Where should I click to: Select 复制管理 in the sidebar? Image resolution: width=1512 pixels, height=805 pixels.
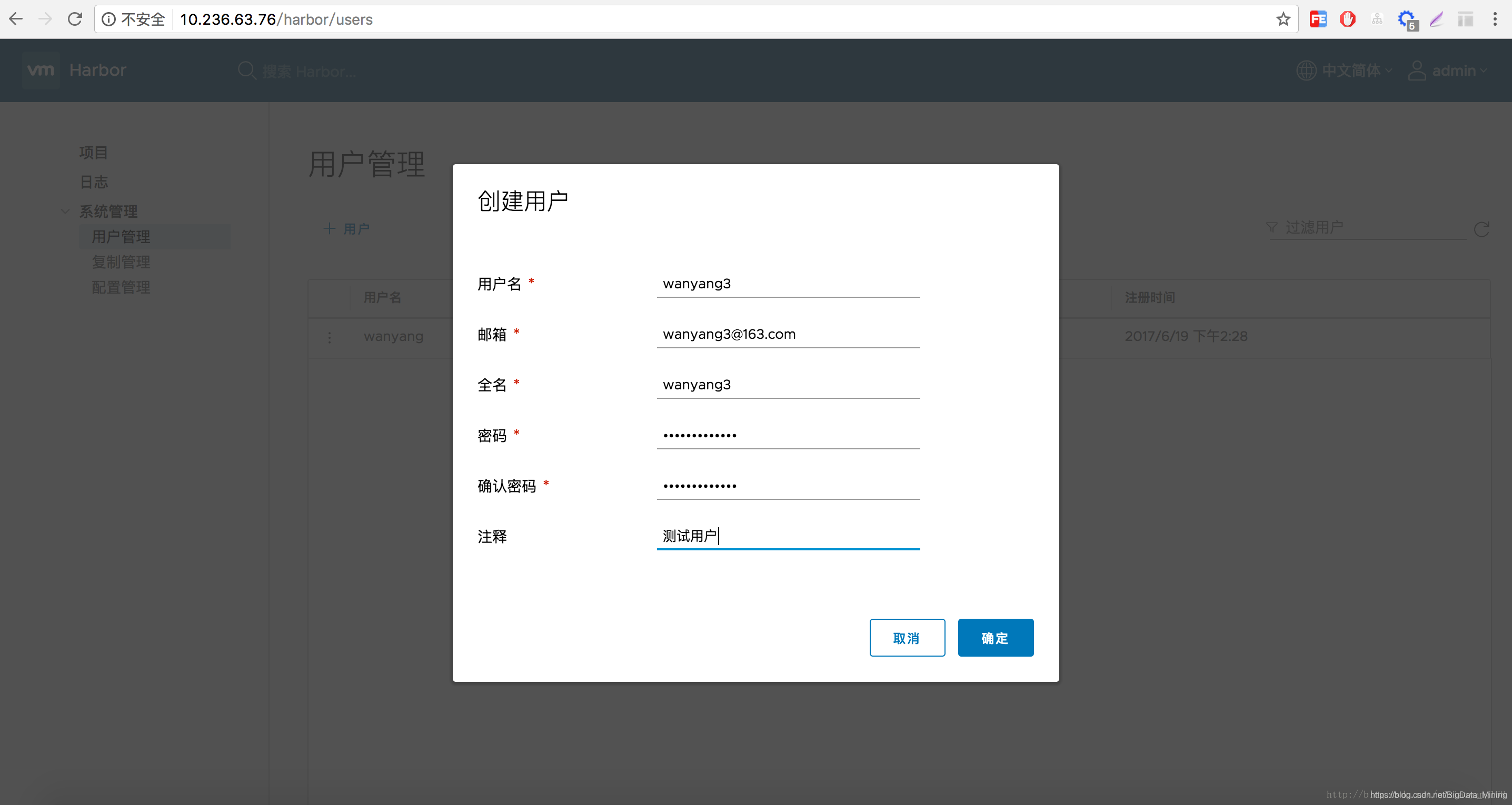(121, 261)
